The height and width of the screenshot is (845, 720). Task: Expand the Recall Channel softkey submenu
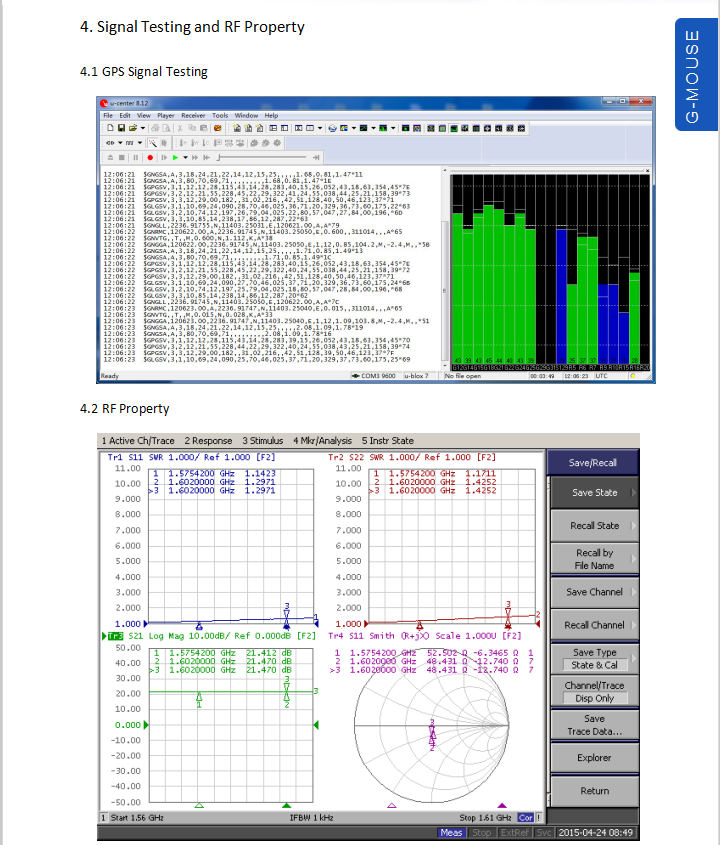click(594, 625)
